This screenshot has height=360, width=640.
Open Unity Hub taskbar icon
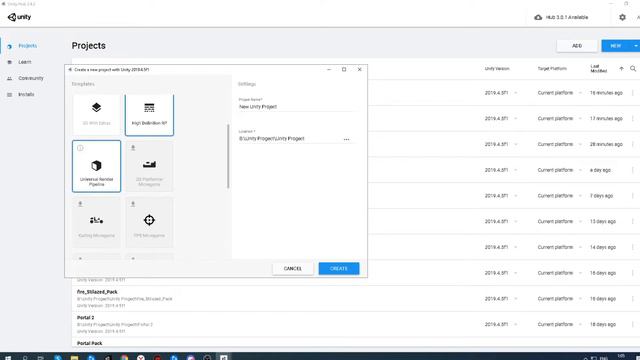[x=224, y=357]
